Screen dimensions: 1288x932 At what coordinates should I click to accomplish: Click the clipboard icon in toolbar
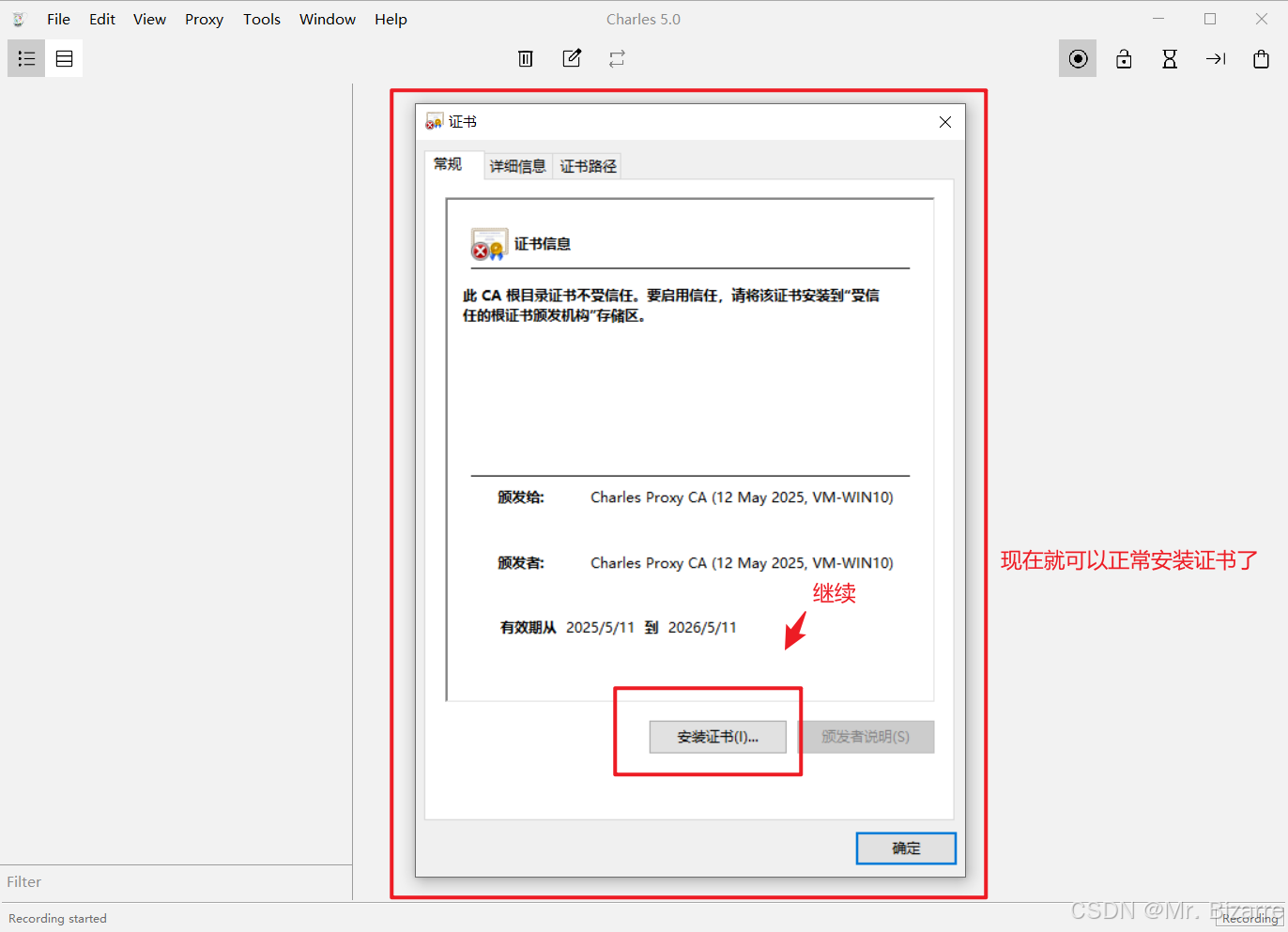[1261, 58]
